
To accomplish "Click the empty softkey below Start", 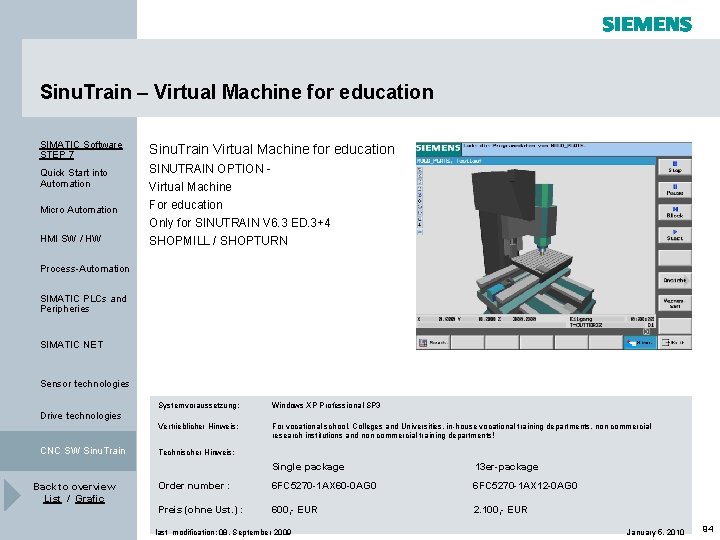I will pos(675,257).
